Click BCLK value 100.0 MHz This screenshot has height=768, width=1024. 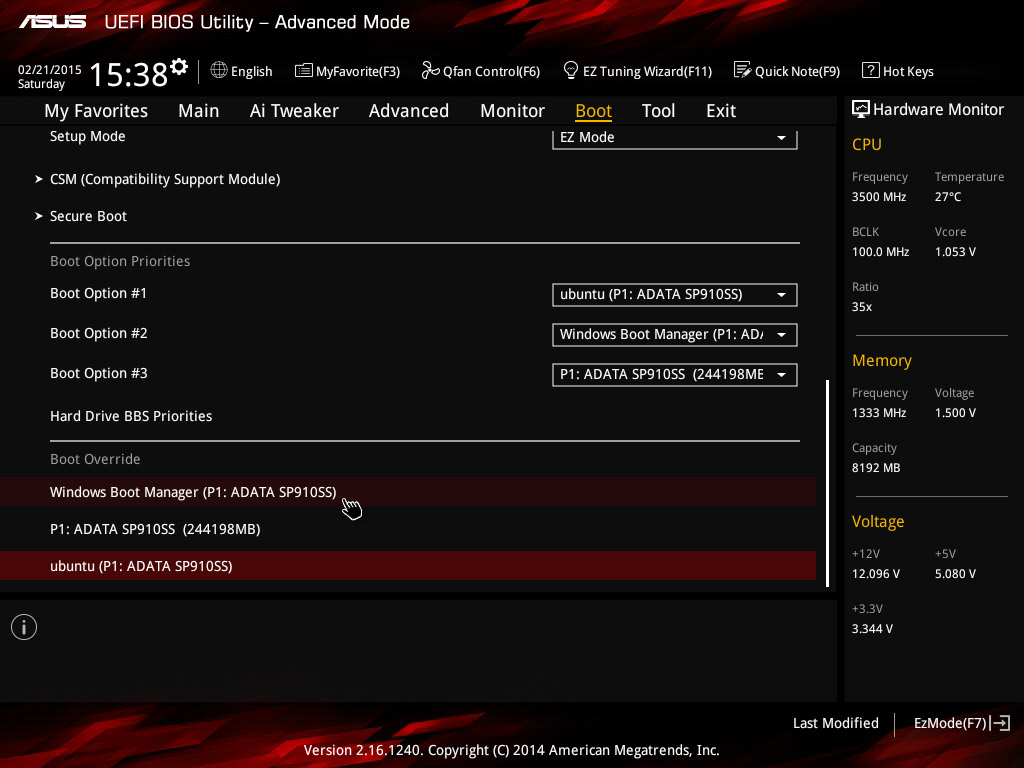click(x=880, y=251)
